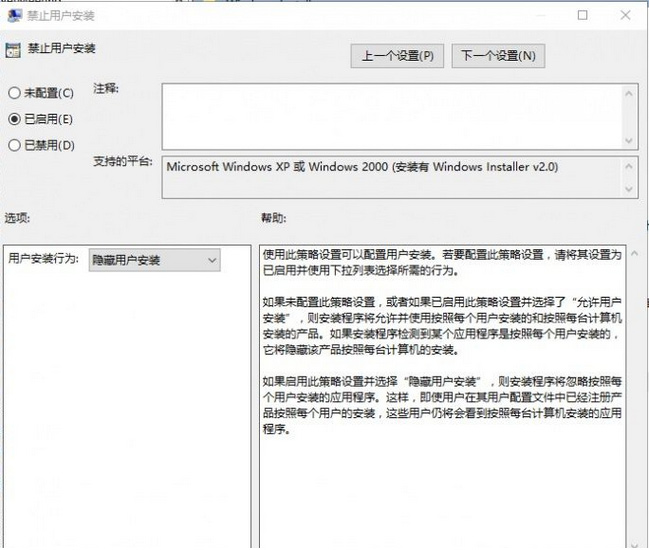Close the 禁止用户安装 dialog window
Image resolution: width=649 pixels, height=550 pixels.
[x=625, y=15]
